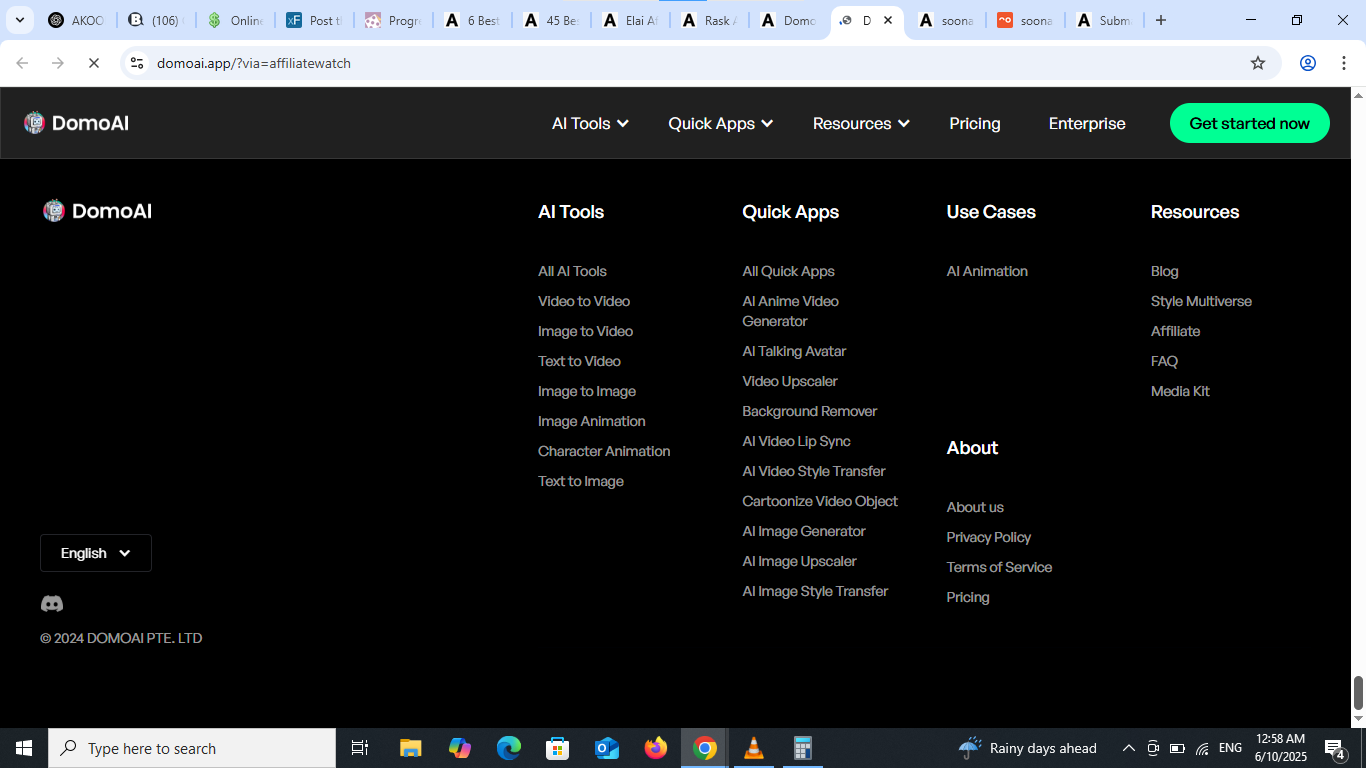Expand the Quick Apps header menu
Screen dimensions: 1366x768
(720, 123)
